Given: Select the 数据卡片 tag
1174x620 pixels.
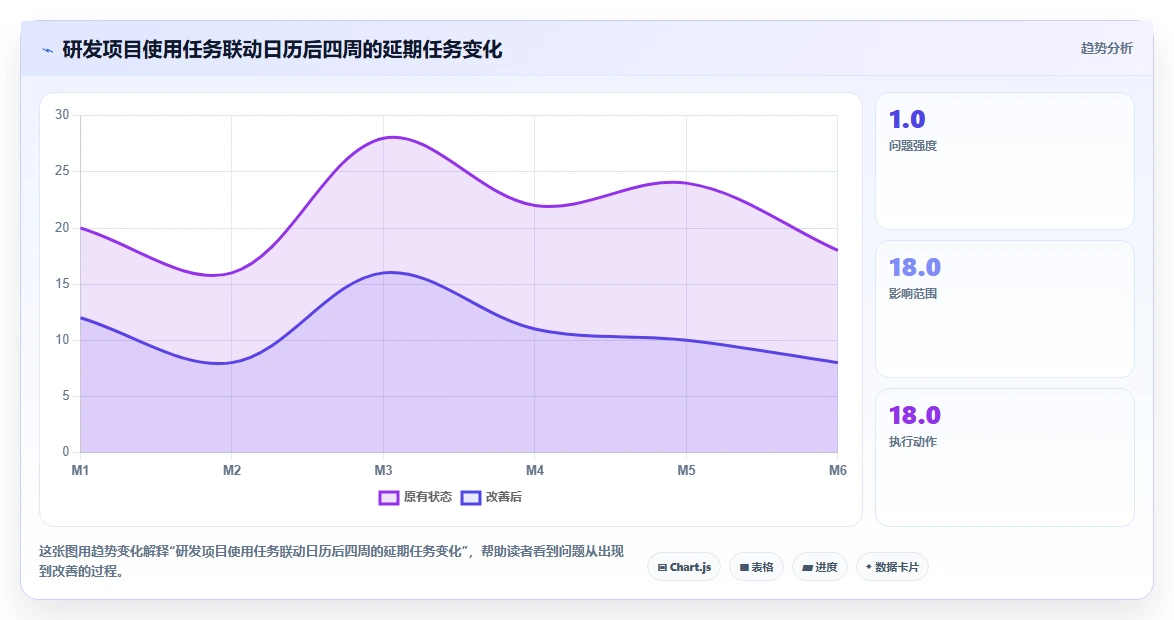Looking at the screenshot, I should point(892,567).
